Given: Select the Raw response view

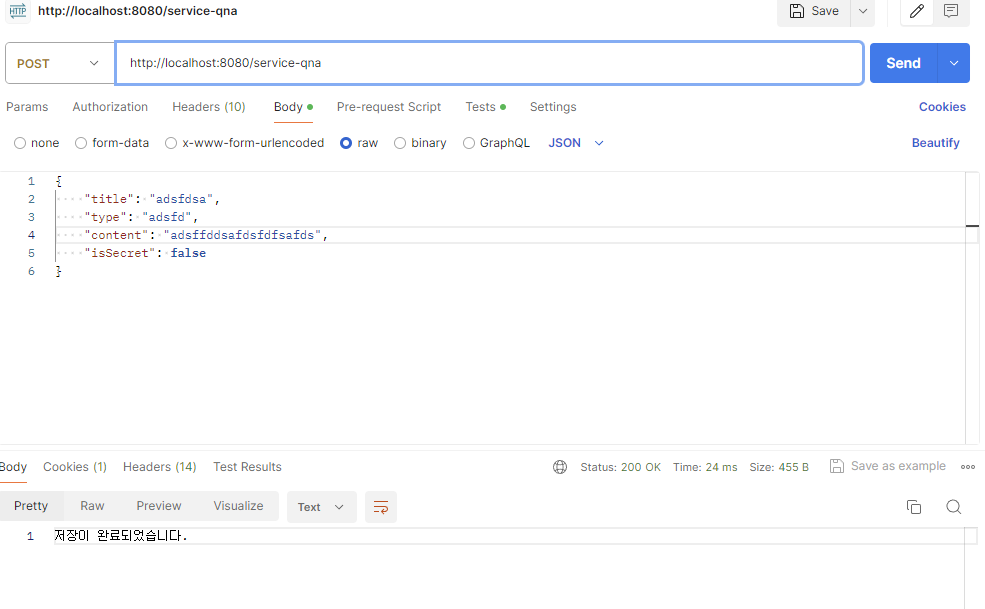Looking at the screenshot, I should (92, 506).
